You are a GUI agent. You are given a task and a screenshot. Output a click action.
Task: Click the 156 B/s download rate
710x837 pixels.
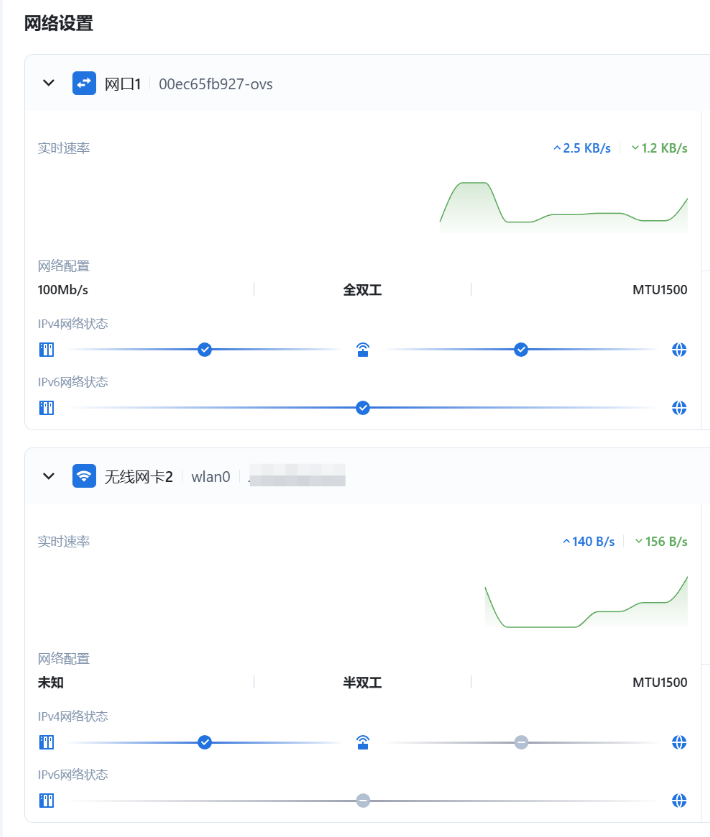(x=661, y=541)
